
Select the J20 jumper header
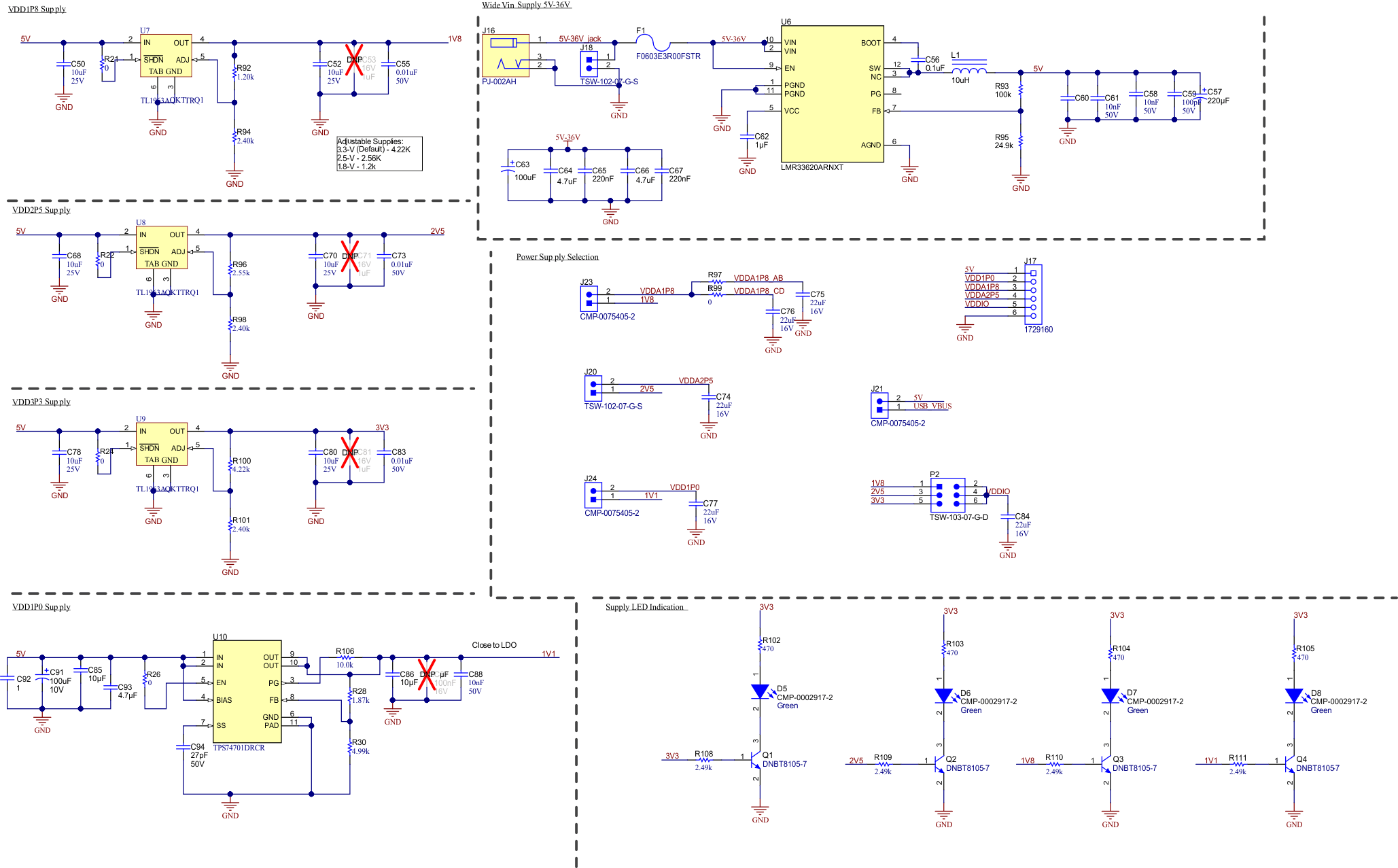[x=593, y=388]
